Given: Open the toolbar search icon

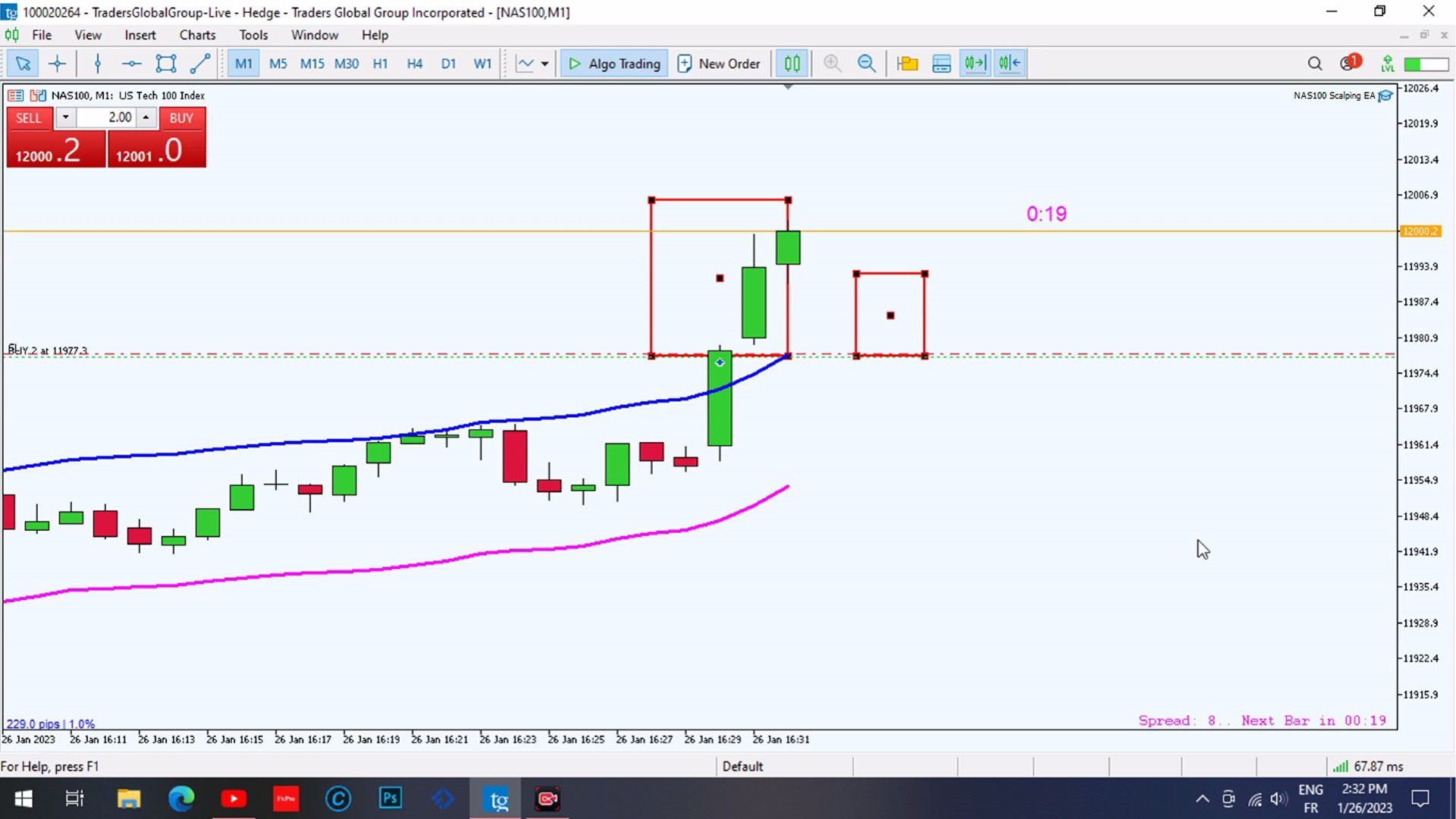Looking at the screenshot, I should point(1314,64).
